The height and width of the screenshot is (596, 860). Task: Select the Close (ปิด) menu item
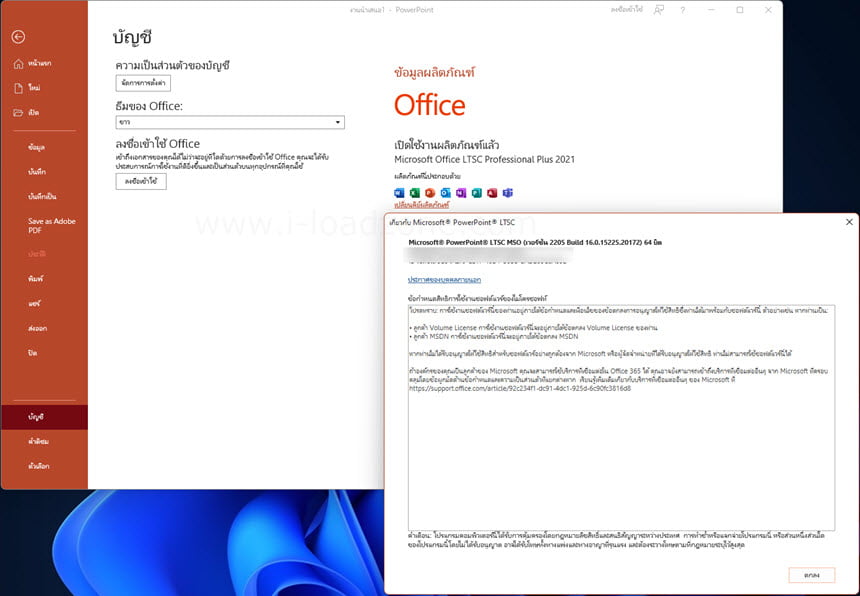[x=32, y=353]
